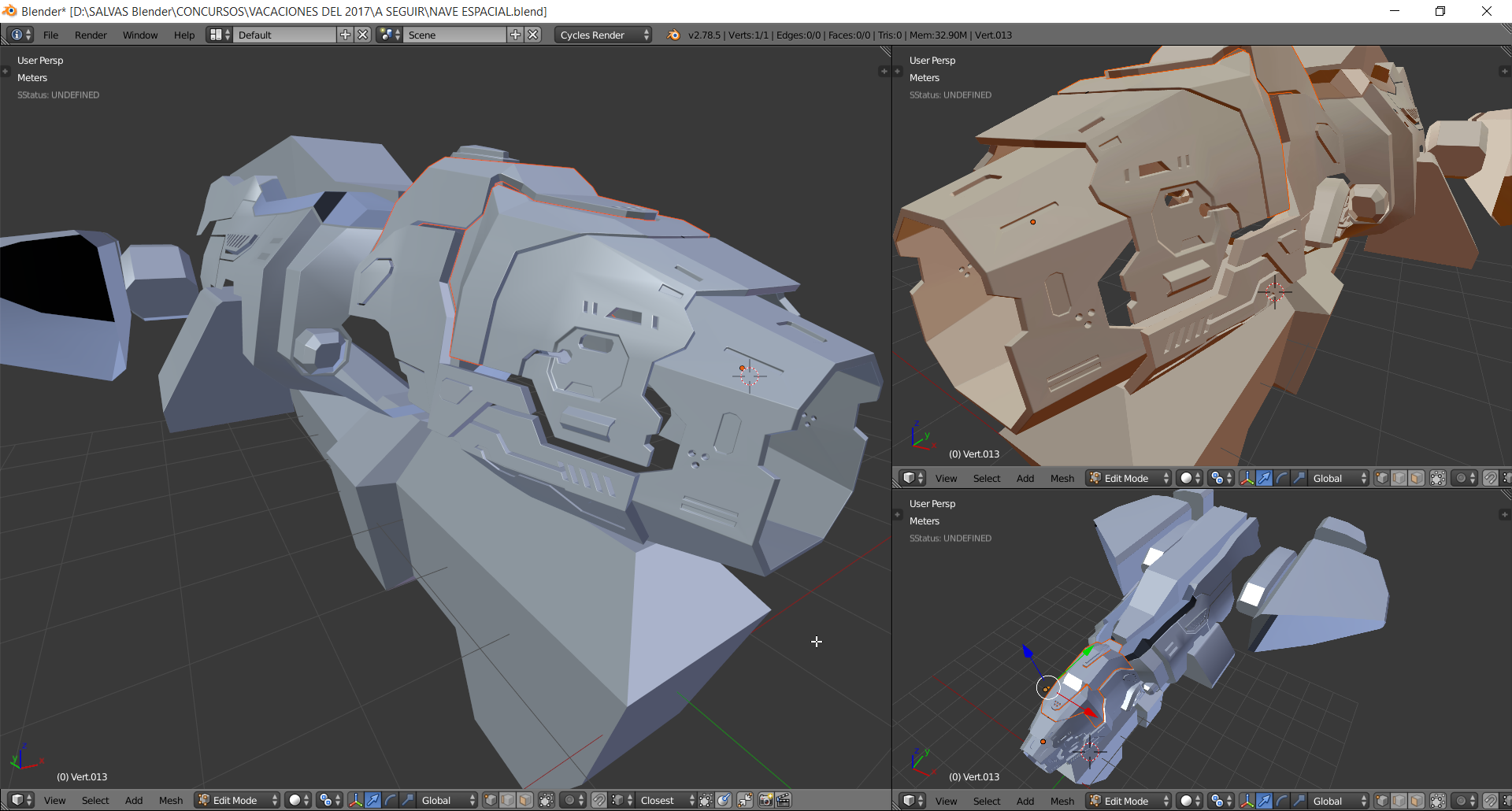Image resolution: width=1512 pixels, height=811 pixels.
Task: Click the icon just left of the camera icon
Action: (x=745, y=800)
